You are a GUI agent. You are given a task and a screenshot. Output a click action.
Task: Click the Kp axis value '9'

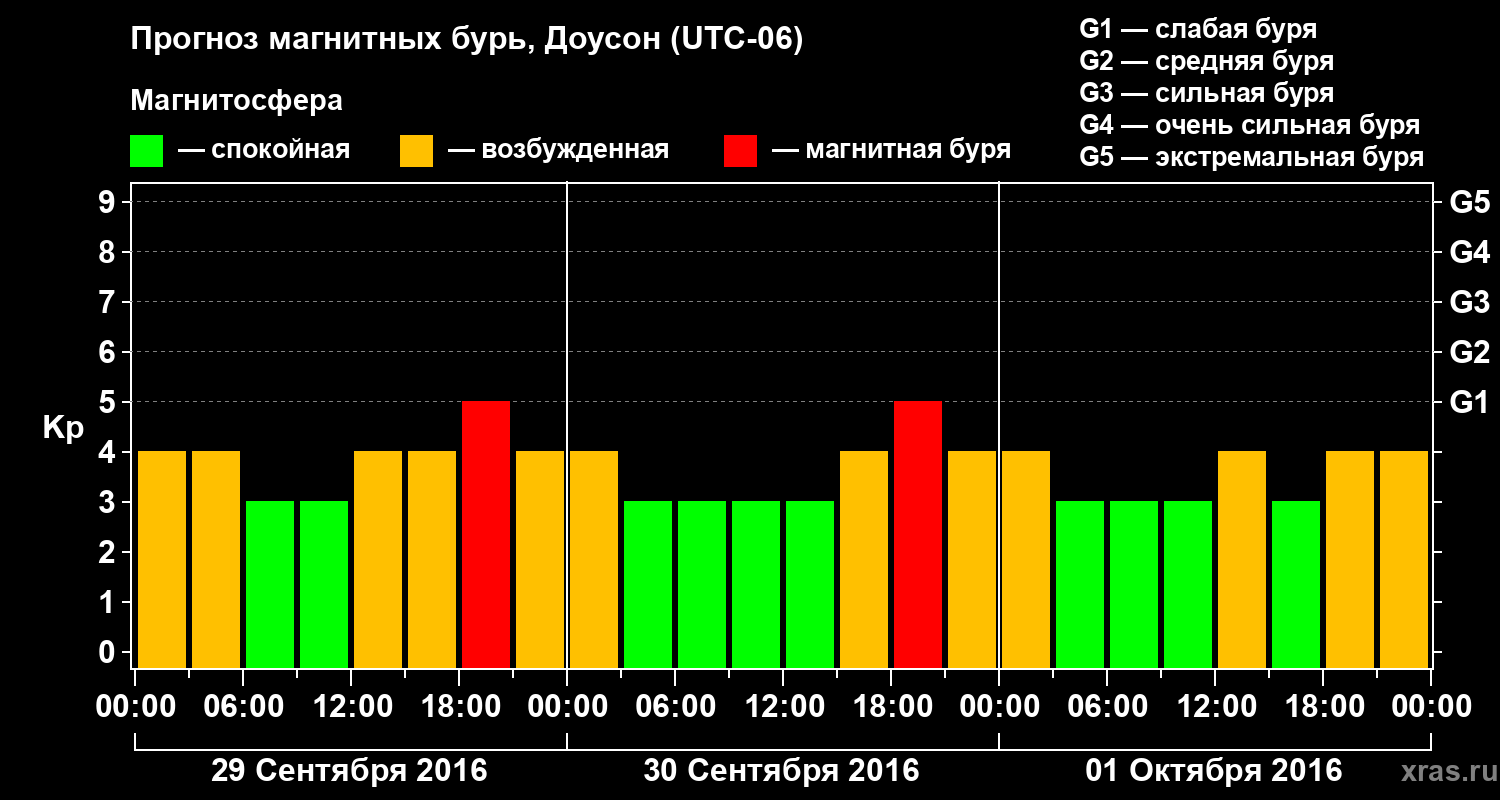point(109,202)
